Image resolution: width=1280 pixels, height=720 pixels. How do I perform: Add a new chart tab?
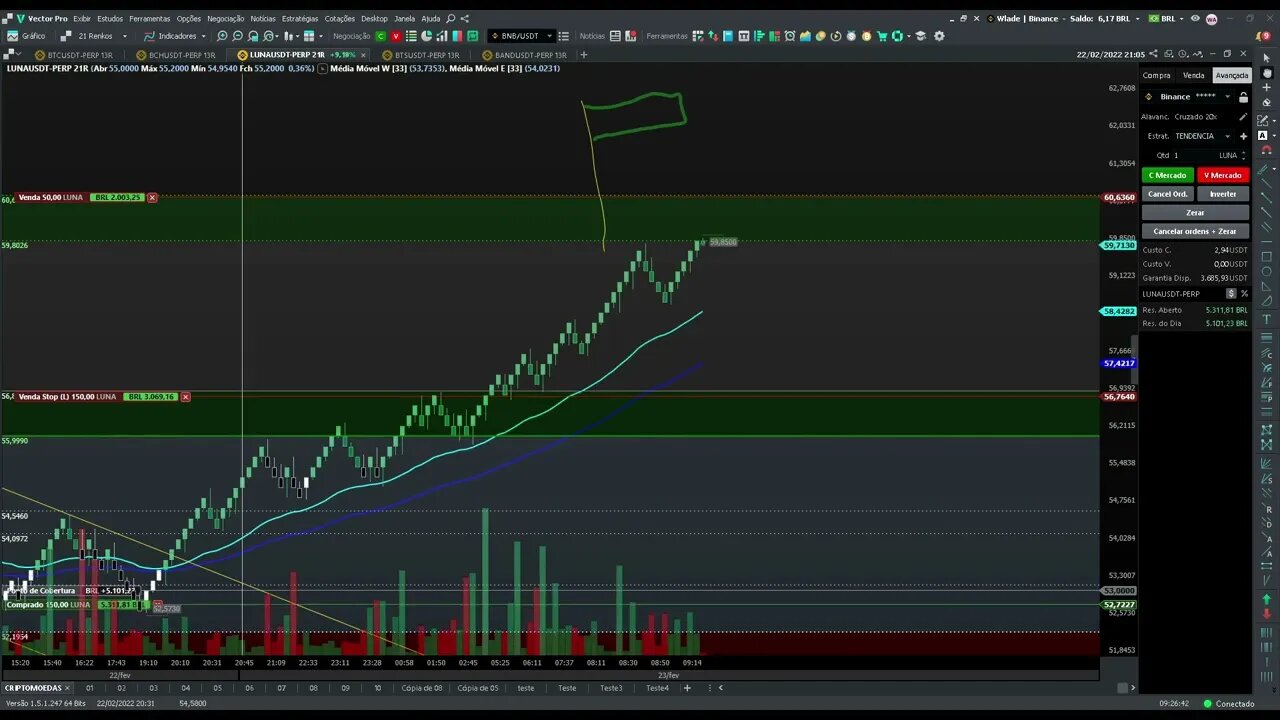point(584,55)
